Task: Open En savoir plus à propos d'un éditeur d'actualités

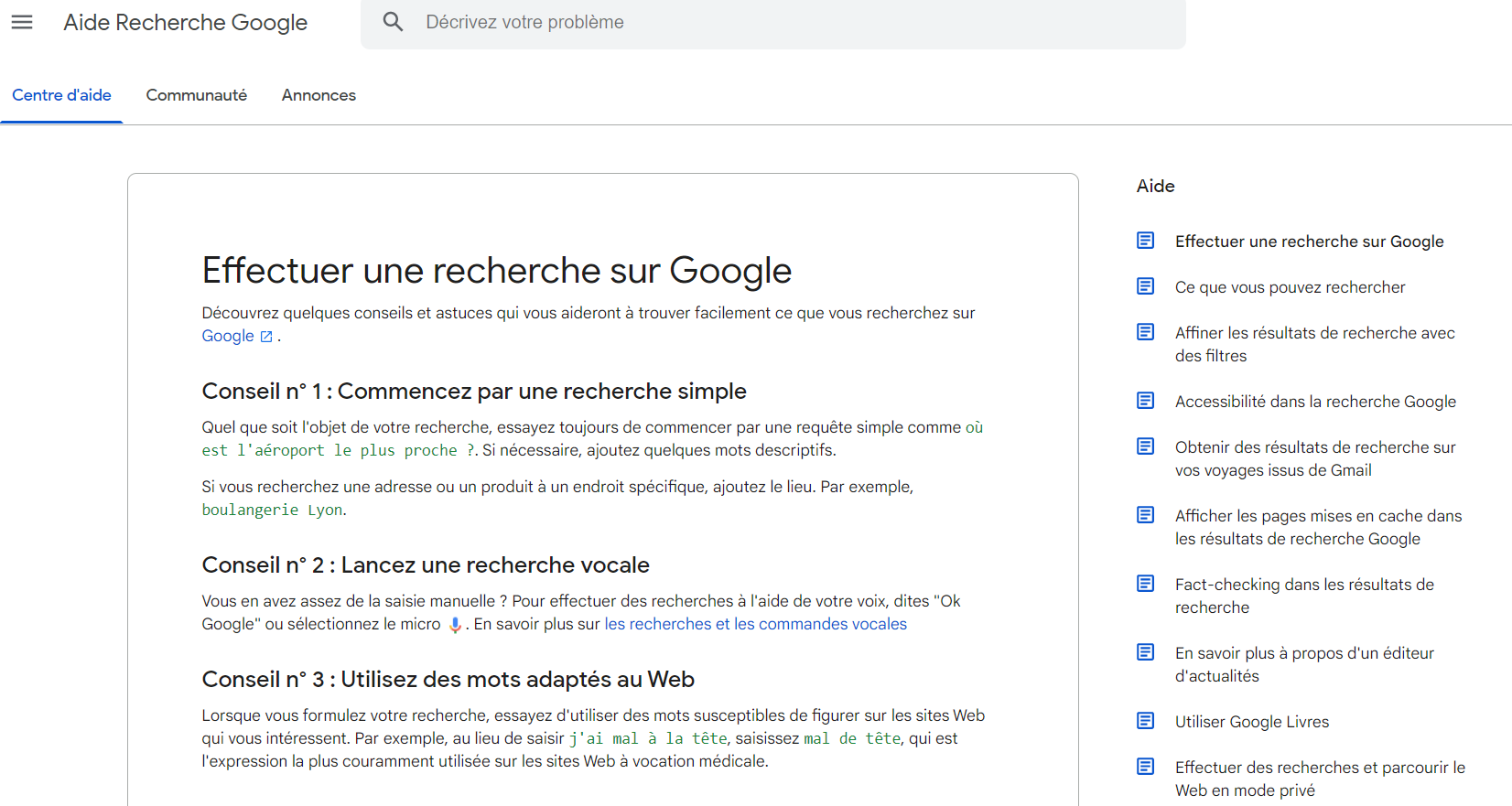Action: (x=1305, y=664)
